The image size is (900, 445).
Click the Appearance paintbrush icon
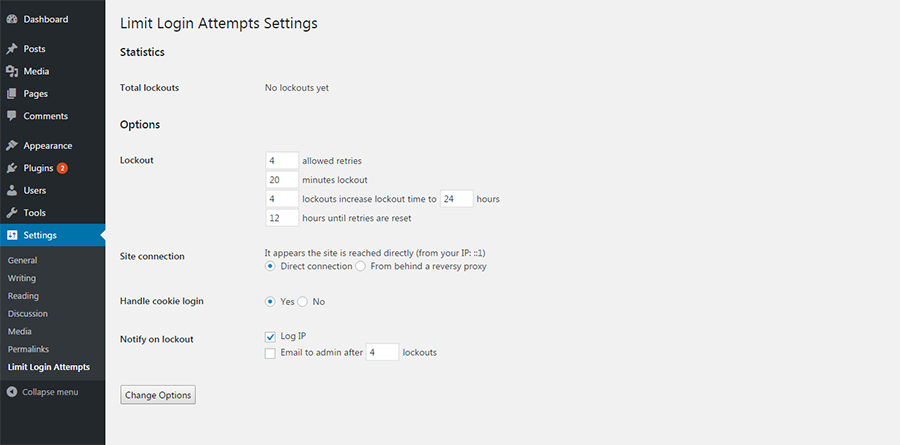pyautogui.click(x=11, y=146)
